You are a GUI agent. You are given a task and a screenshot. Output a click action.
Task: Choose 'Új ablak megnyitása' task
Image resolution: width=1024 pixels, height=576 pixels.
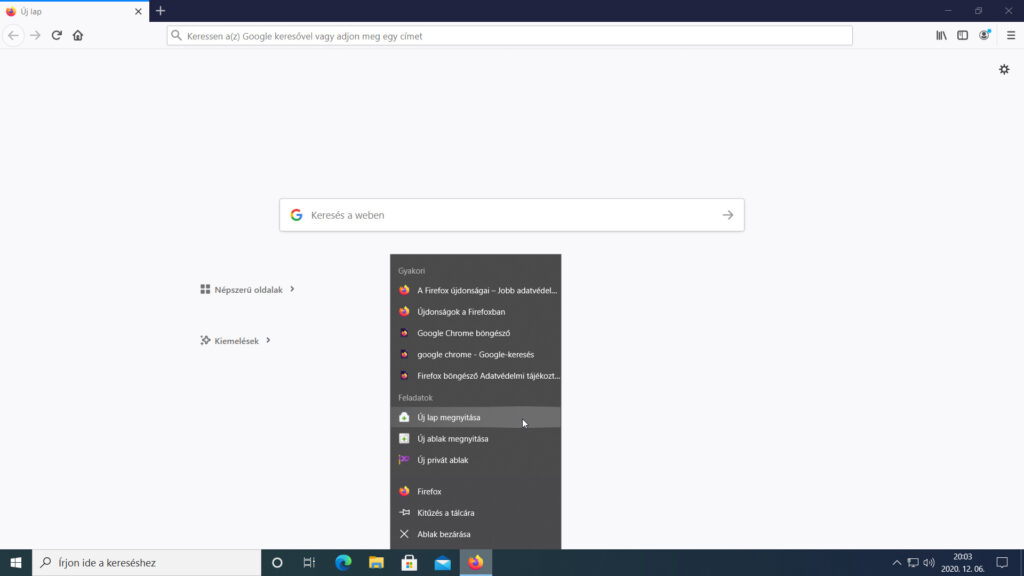475,439
